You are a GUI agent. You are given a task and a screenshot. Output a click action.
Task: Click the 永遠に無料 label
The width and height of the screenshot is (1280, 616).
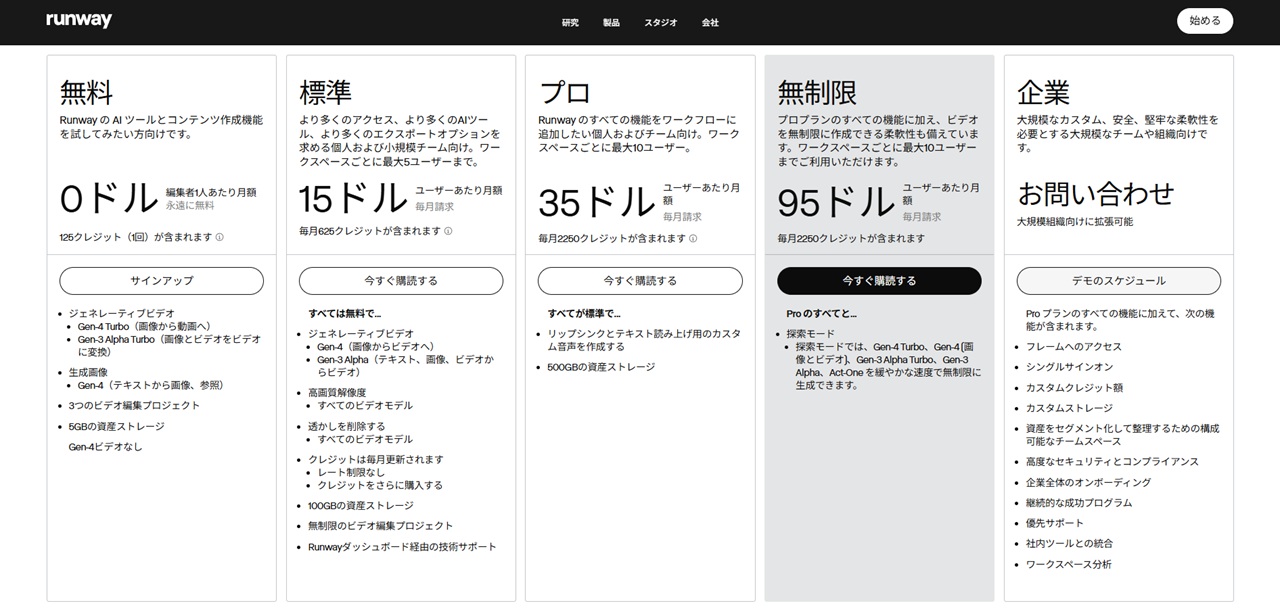(190, 205)
